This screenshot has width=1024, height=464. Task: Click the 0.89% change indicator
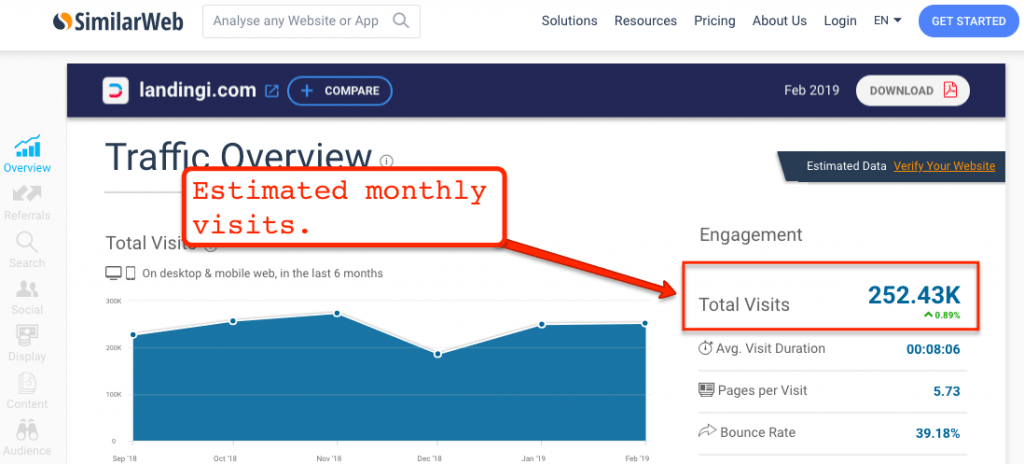click(942, 315)
